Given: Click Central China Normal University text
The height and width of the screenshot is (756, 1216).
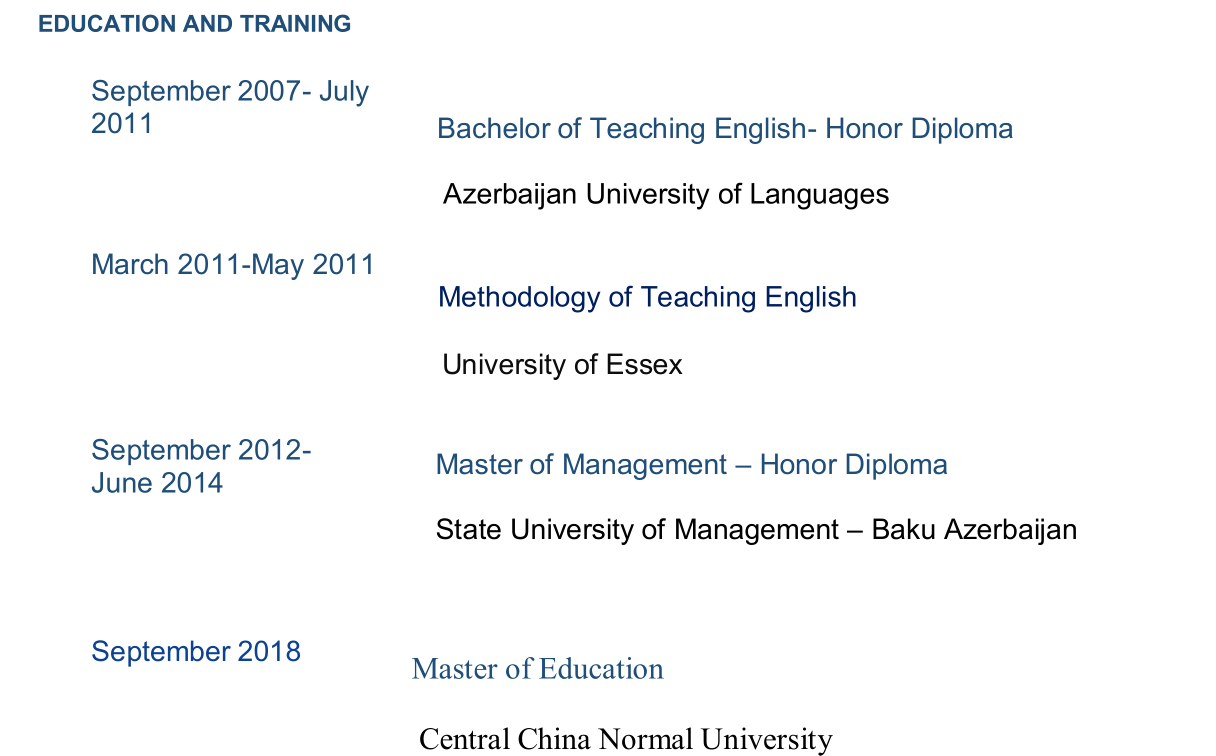Looking at the screenshot, I should (625, 740).
